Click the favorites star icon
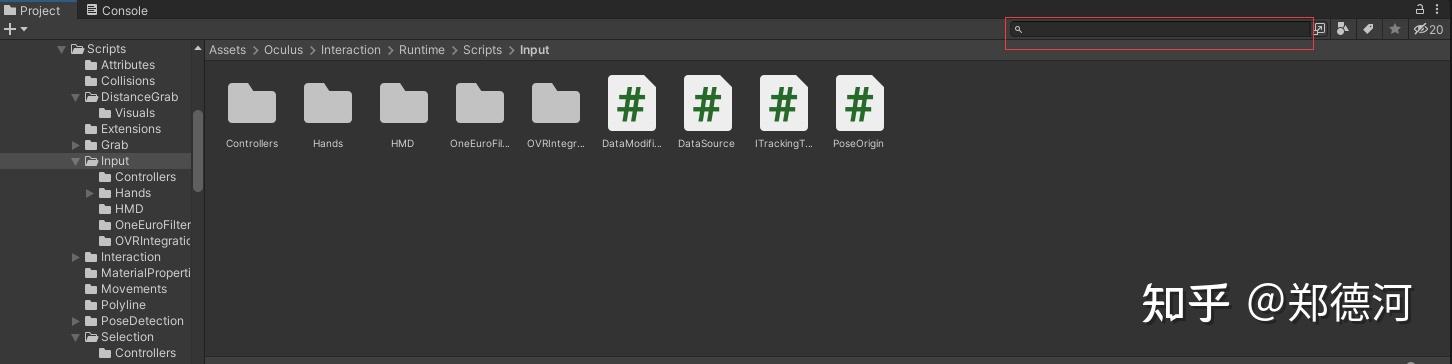 point(1395,29)
